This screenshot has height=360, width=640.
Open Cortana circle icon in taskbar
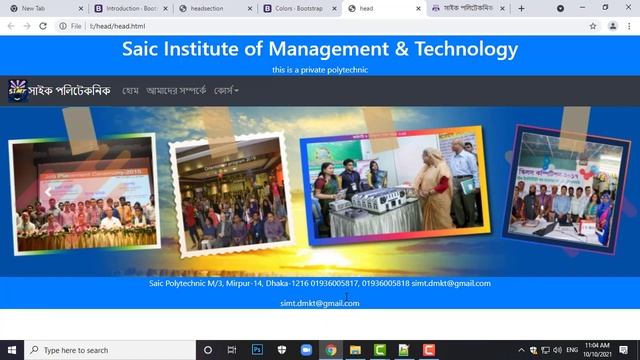[x=208, y=350]
